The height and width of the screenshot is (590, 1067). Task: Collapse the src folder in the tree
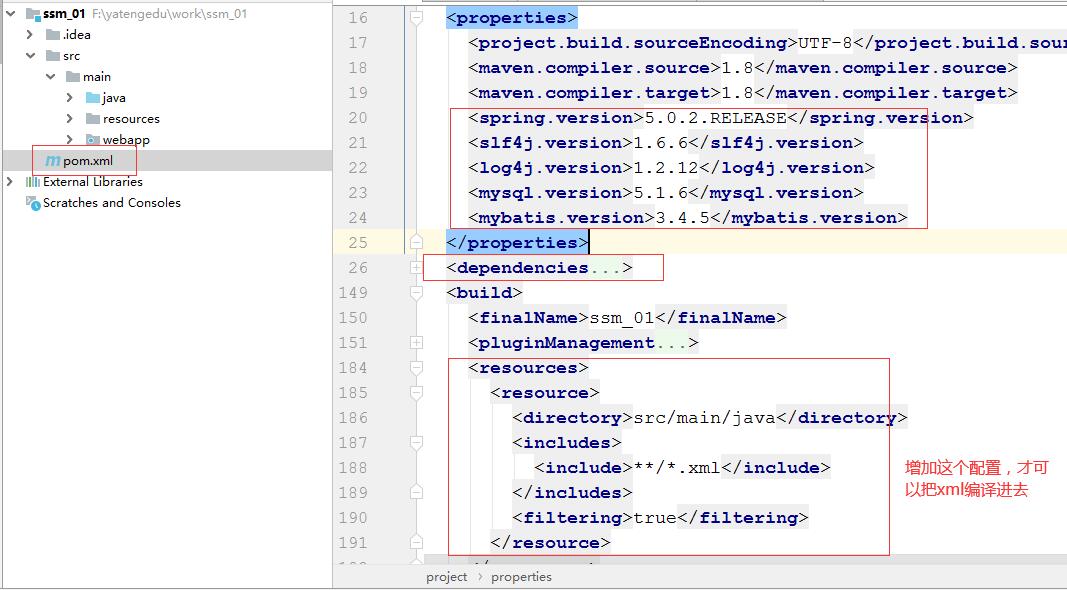pos(31,56)
